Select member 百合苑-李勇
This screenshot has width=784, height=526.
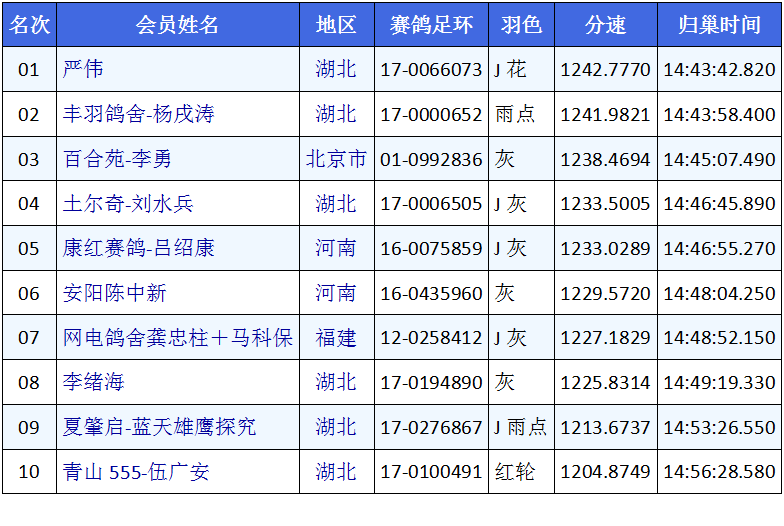(x=117, y=159)
